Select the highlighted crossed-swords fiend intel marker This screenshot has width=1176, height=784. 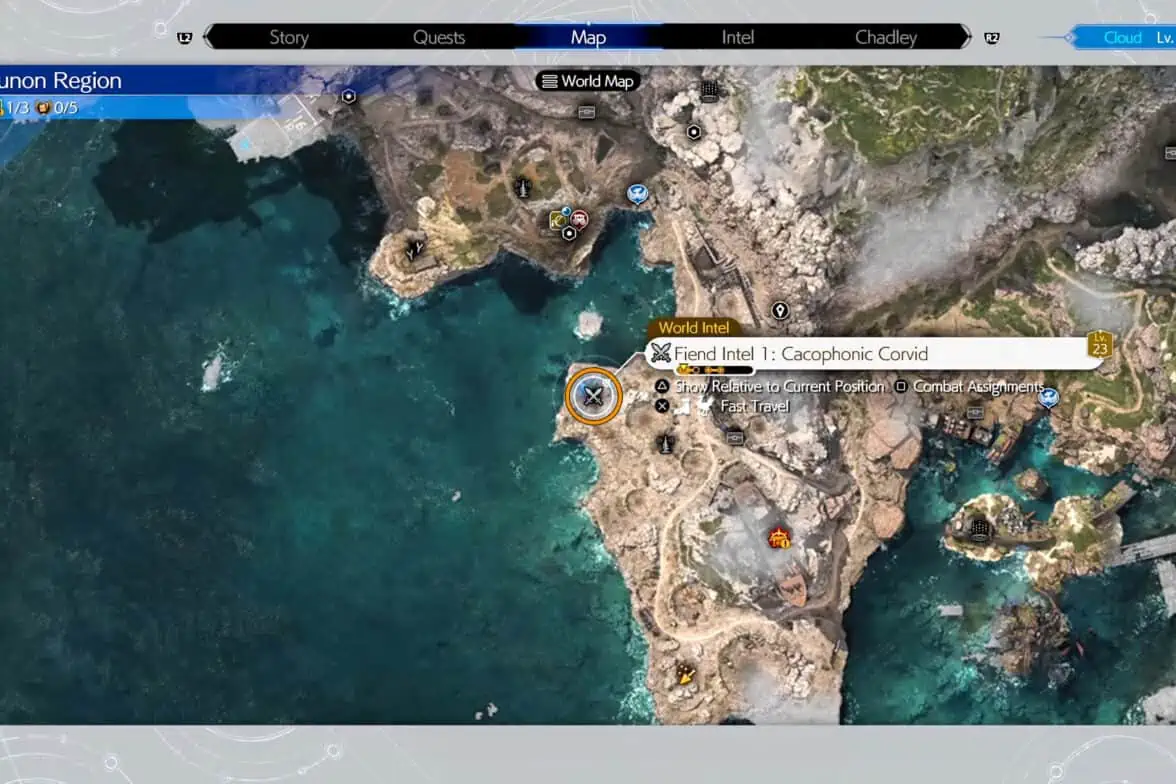593,395
